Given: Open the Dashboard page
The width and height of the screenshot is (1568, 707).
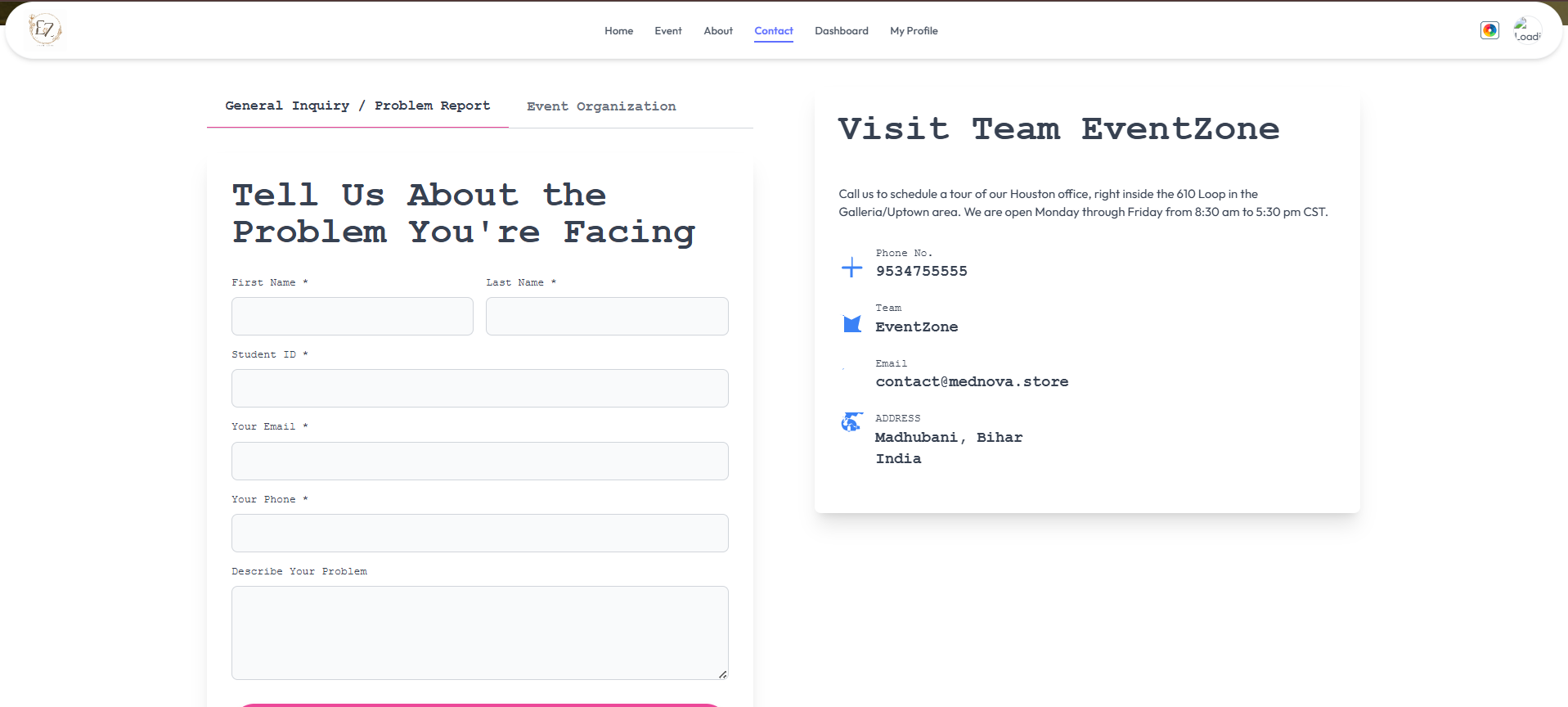Looking at the screenshot, I should 841,31.
